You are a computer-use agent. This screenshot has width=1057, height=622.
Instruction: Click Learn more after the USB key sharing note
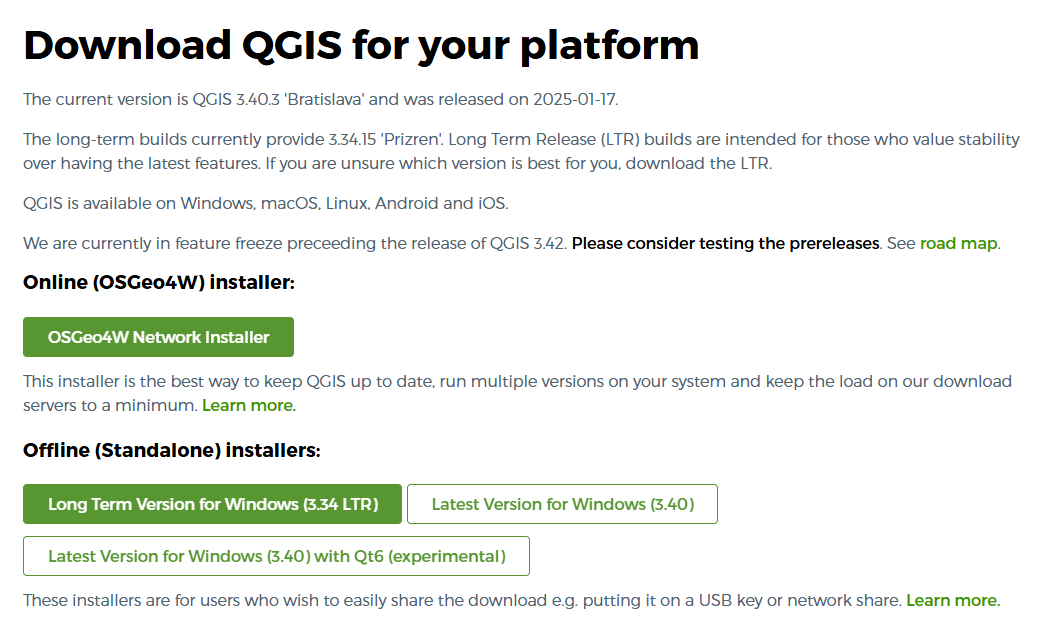952,600
